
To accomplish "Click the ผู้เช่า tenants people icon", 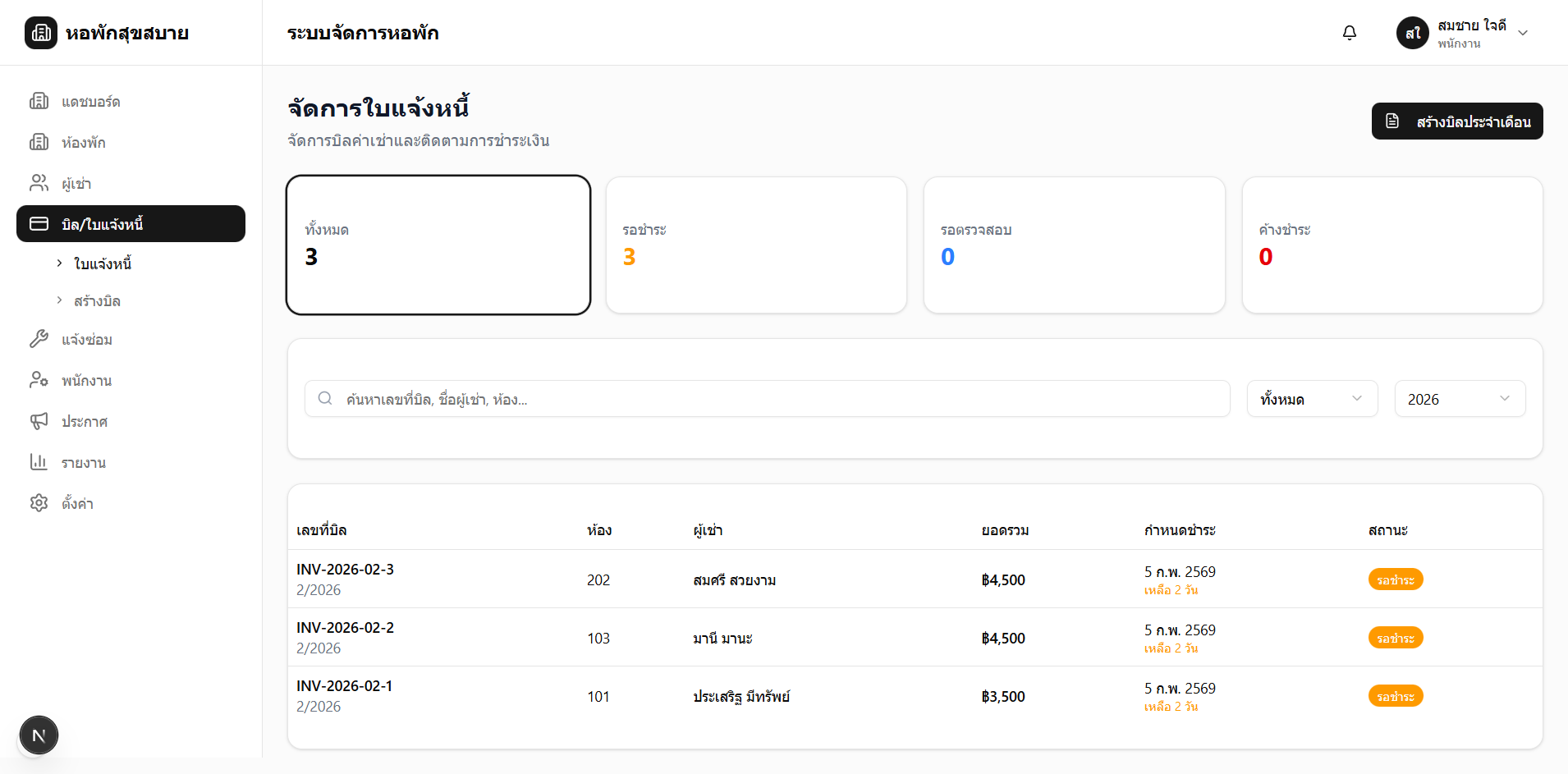I will point(39,183).
